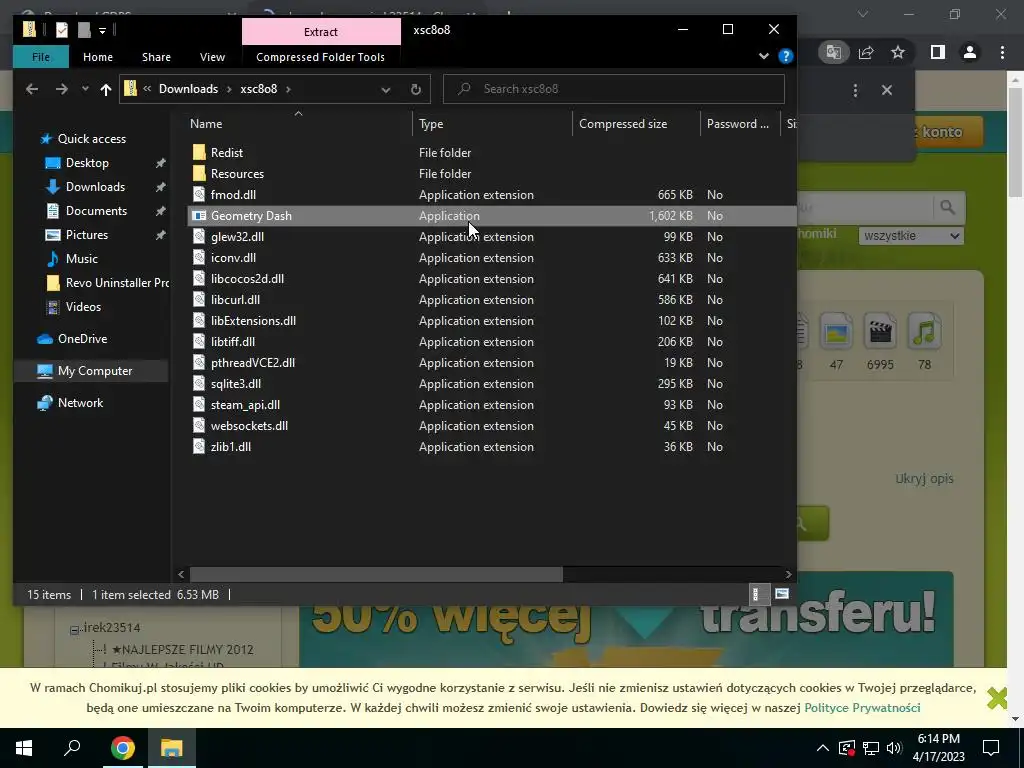Open Chrome share page icon
Viewport: 1024px width, 768px height.
[866, 52]
